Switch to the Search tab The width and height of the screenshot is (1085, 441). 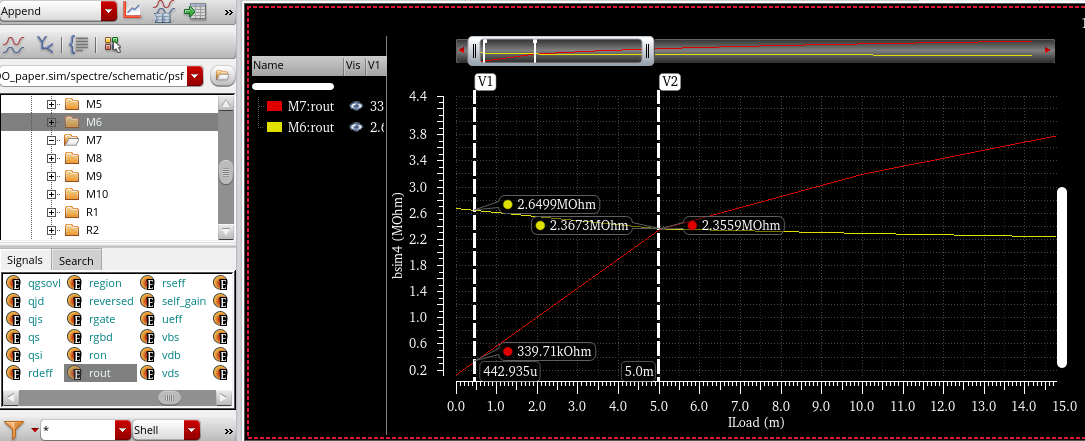(76, 261)
